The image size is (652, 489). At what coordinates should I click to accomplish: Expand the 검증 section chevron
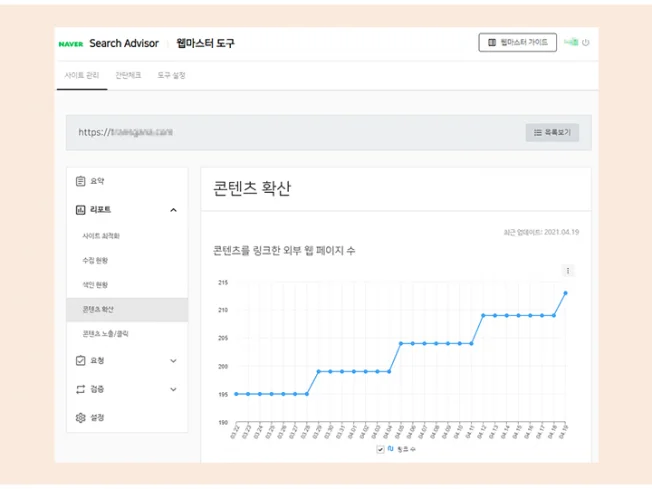coord(173,390)
